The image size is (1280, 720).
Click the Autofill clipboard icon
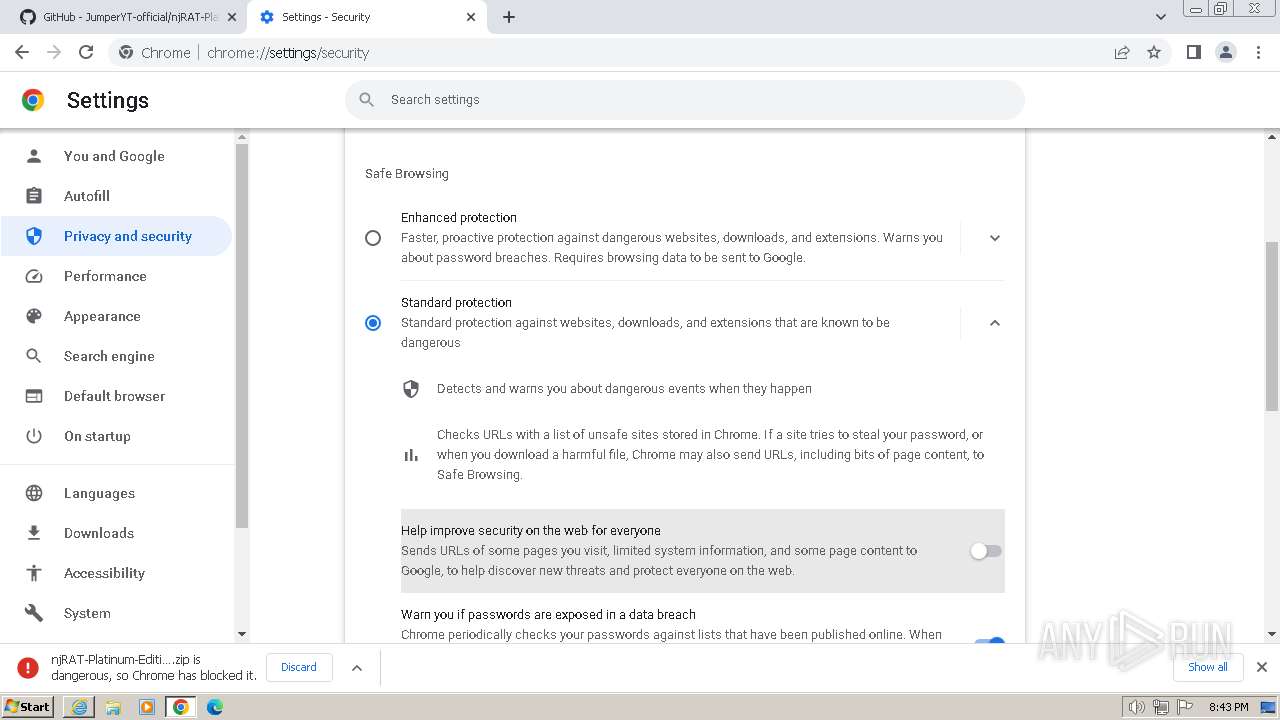click(34, 196)
